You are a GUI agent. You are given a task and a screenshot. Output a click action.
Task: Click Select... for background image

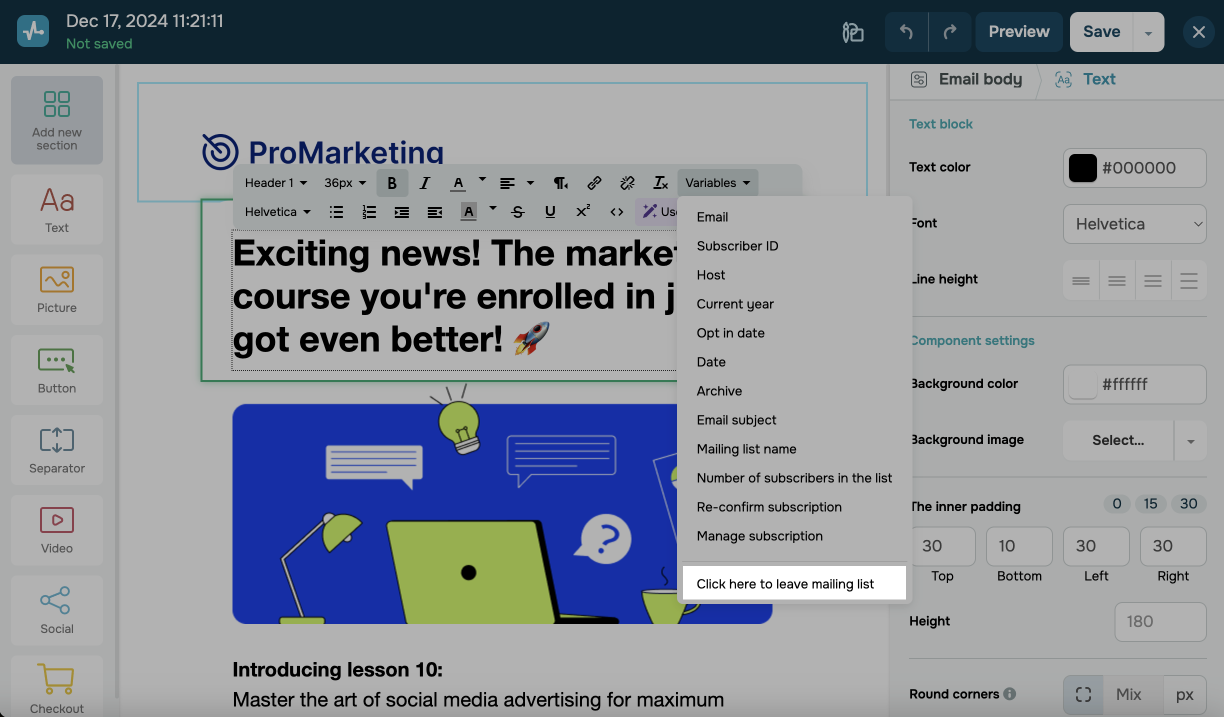[1118, 440]
